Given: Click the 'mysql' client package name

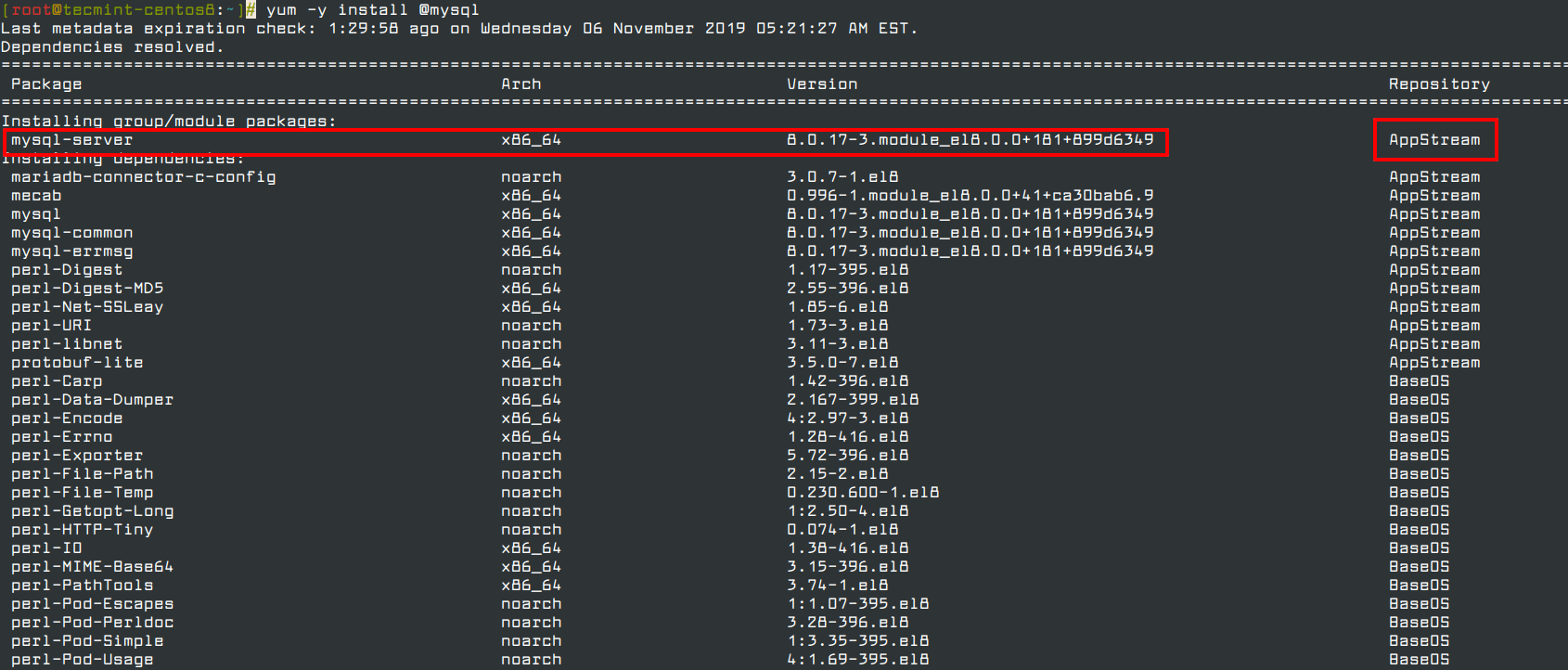Looking at the screenshot, I should click(x=36, y=214).
